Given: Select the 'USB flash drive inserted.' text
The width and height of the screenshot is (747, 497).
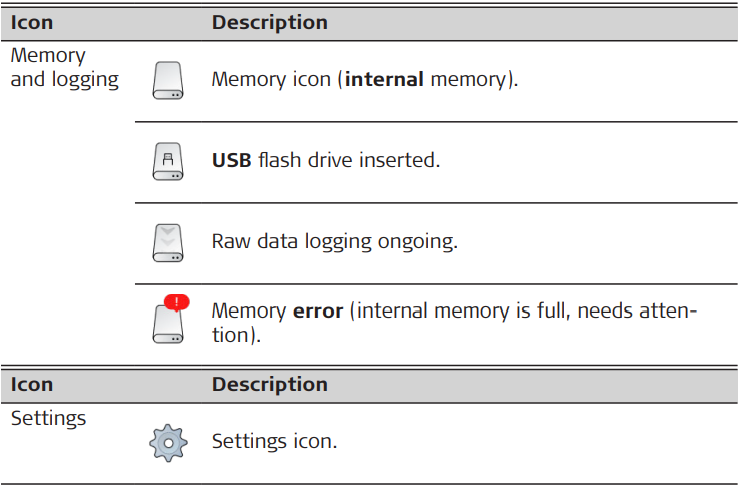Looking at the screenshot, I should tap(325, 160).
